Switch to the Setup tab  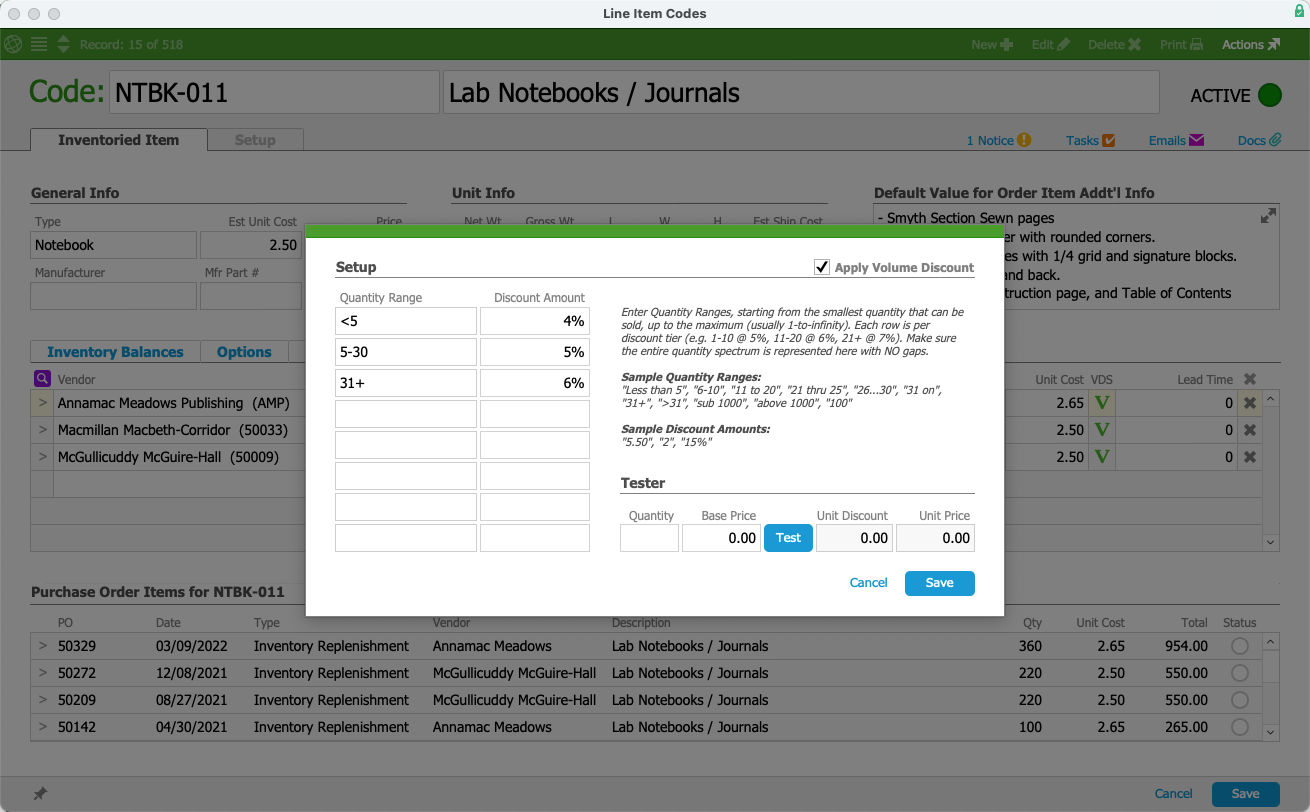pos(255,140)
